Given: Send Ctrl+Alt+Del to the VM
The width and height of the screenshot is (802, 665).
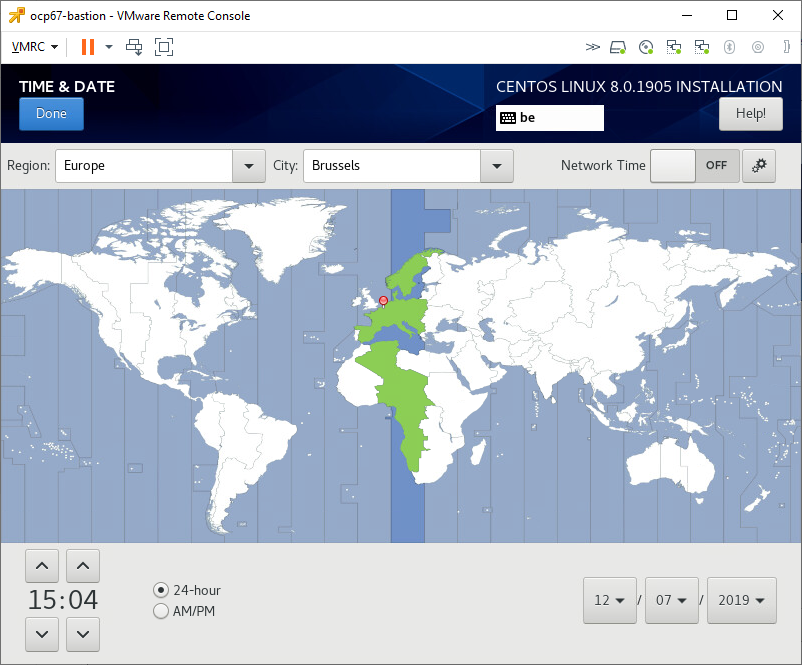Looking at the screenshot, I should (x=135, y=47).
